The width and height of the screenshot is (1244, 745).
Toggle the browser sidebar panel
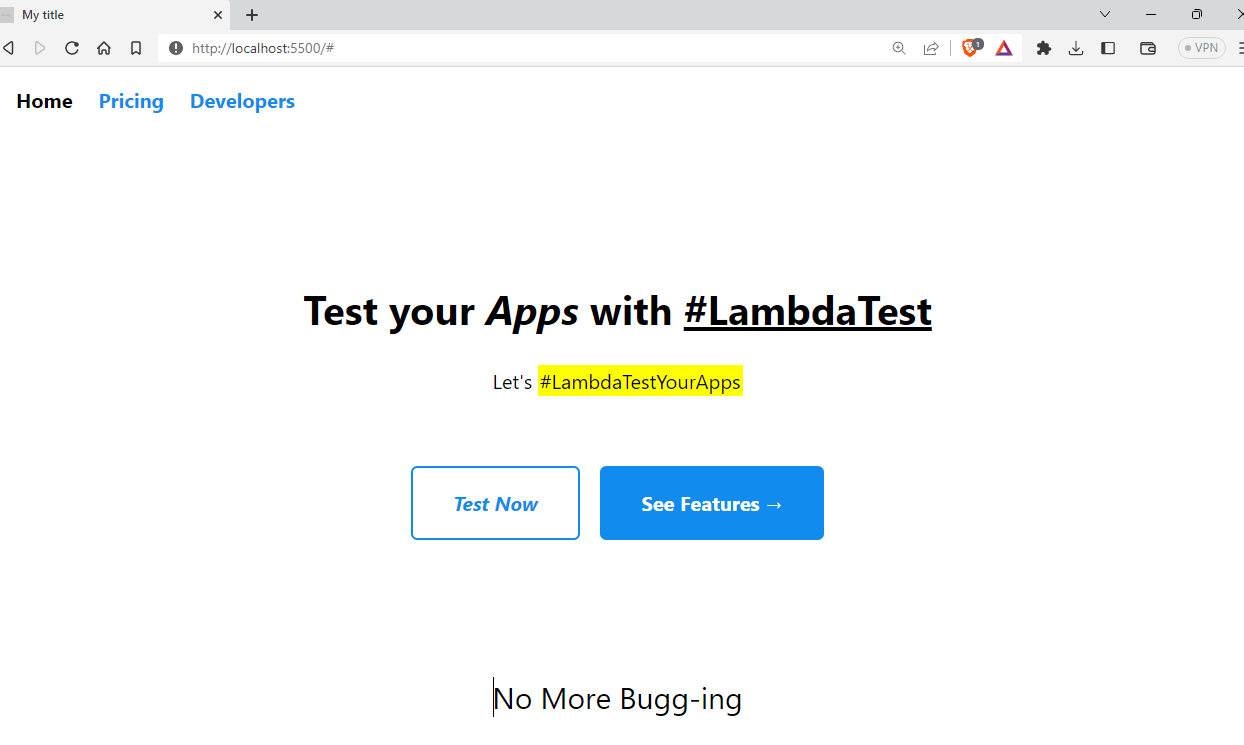[1108, 48]
